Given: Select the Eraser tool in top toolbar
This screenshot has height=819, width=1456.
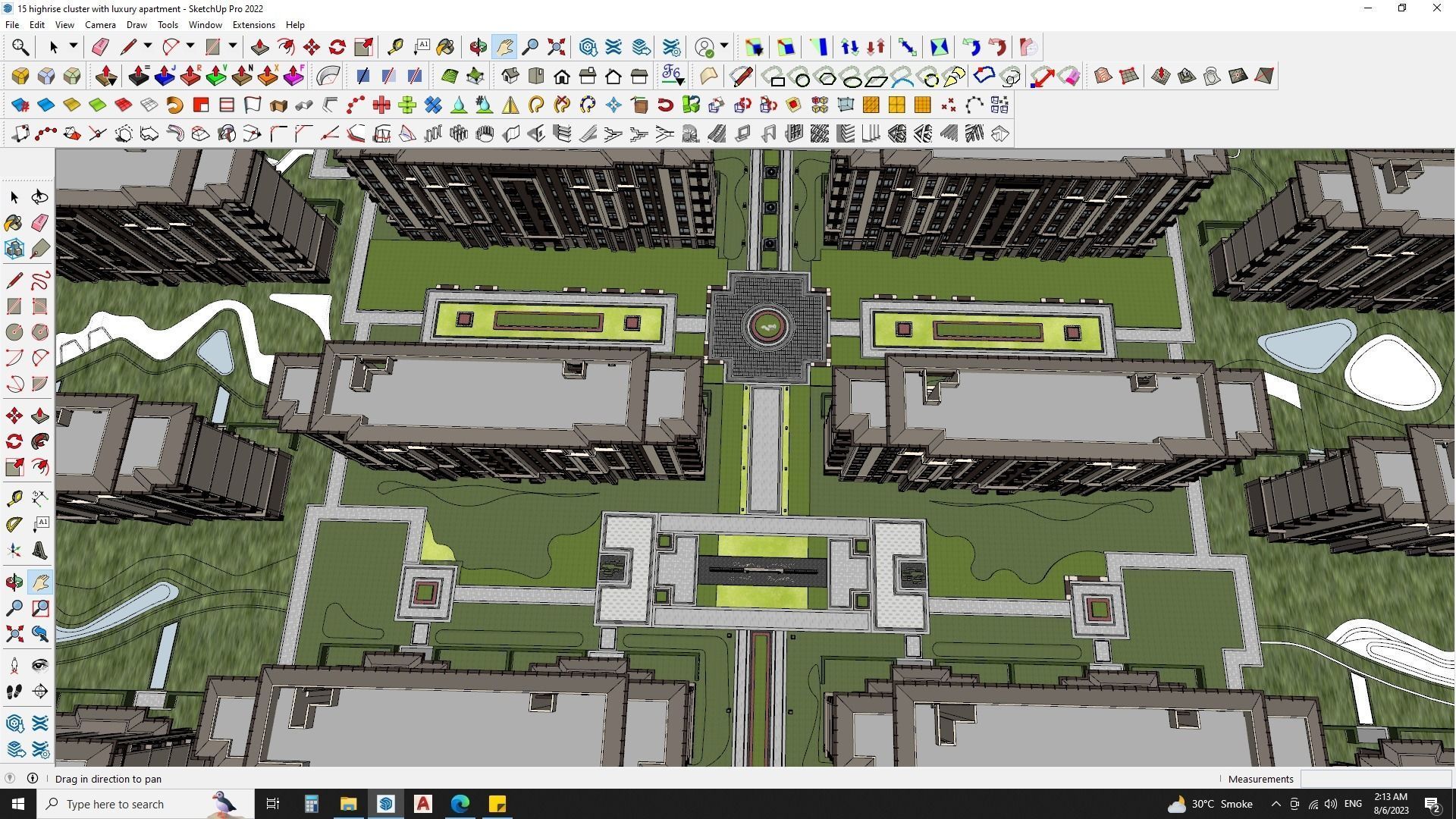Looking at the screenshot, I should (x=100, y=47).
